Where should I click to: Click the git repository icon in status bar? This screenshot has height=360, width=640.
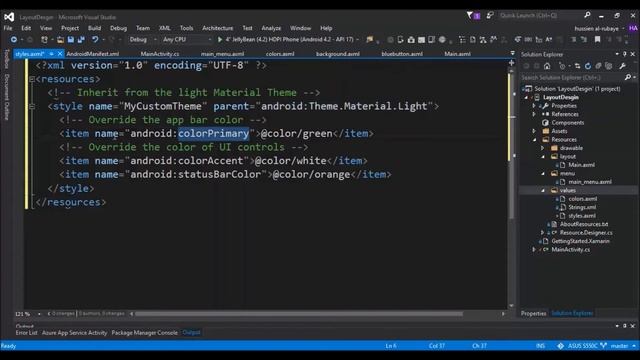(x=560, y=346)
